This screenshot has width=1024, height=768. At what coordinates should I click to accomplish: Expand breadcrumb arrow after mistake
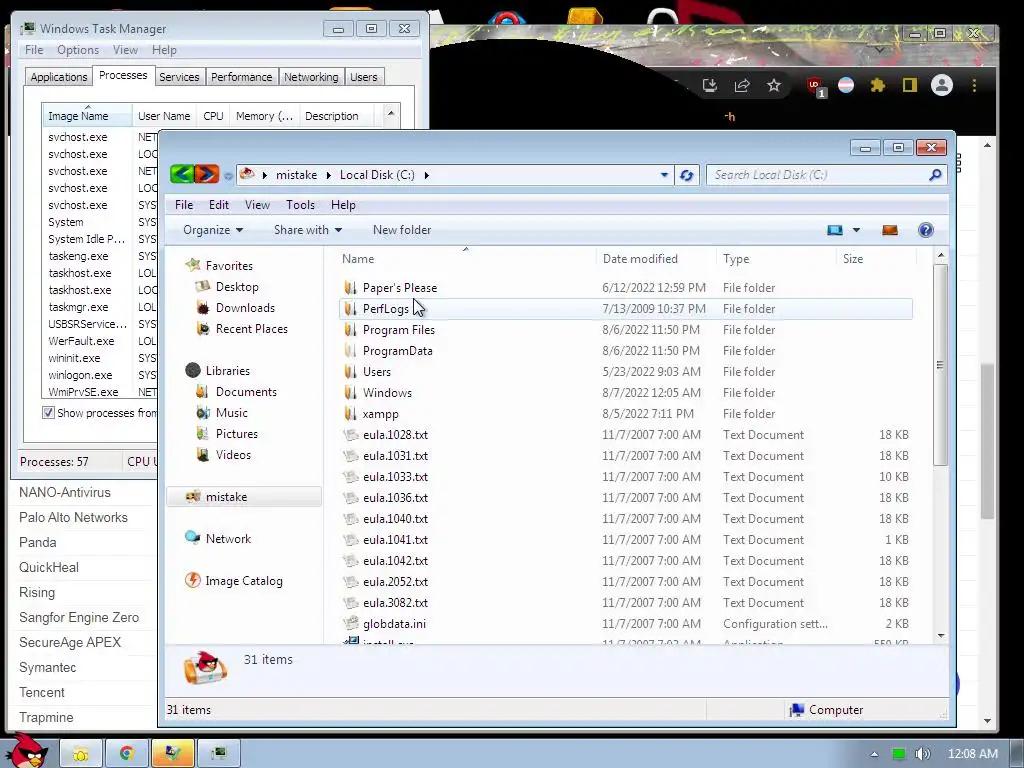point(328,175)
